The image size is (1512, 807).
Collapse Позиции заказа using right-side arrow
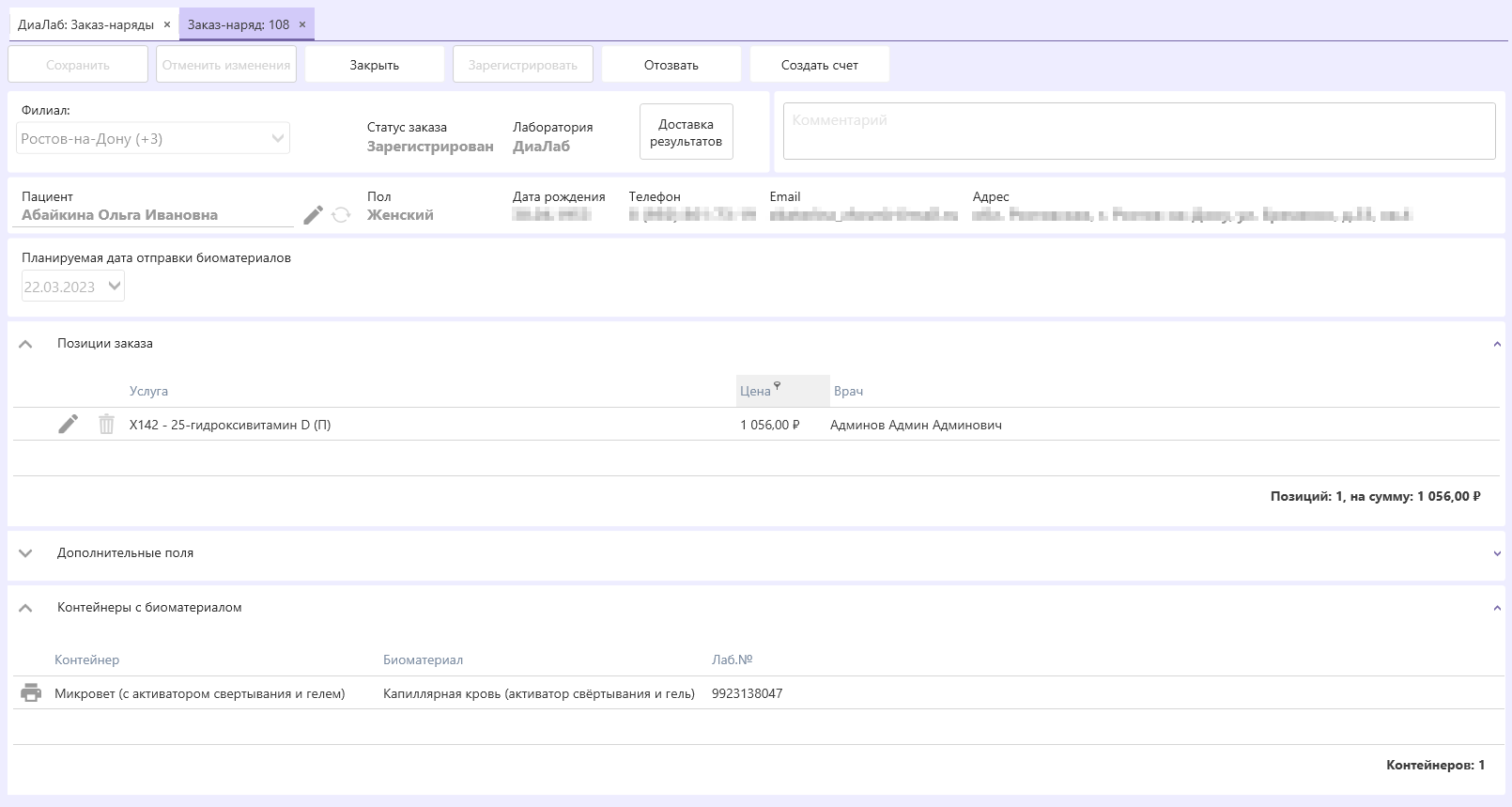1497,344
